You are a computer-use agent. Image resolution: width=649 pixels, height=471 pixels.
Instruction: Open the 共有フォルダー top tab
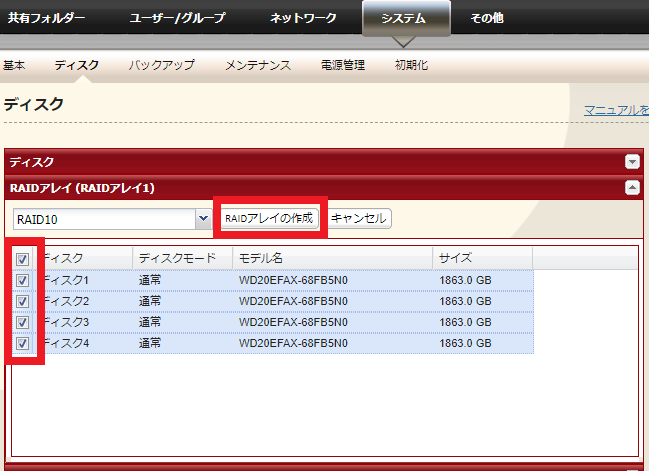(x=47, y=18)
